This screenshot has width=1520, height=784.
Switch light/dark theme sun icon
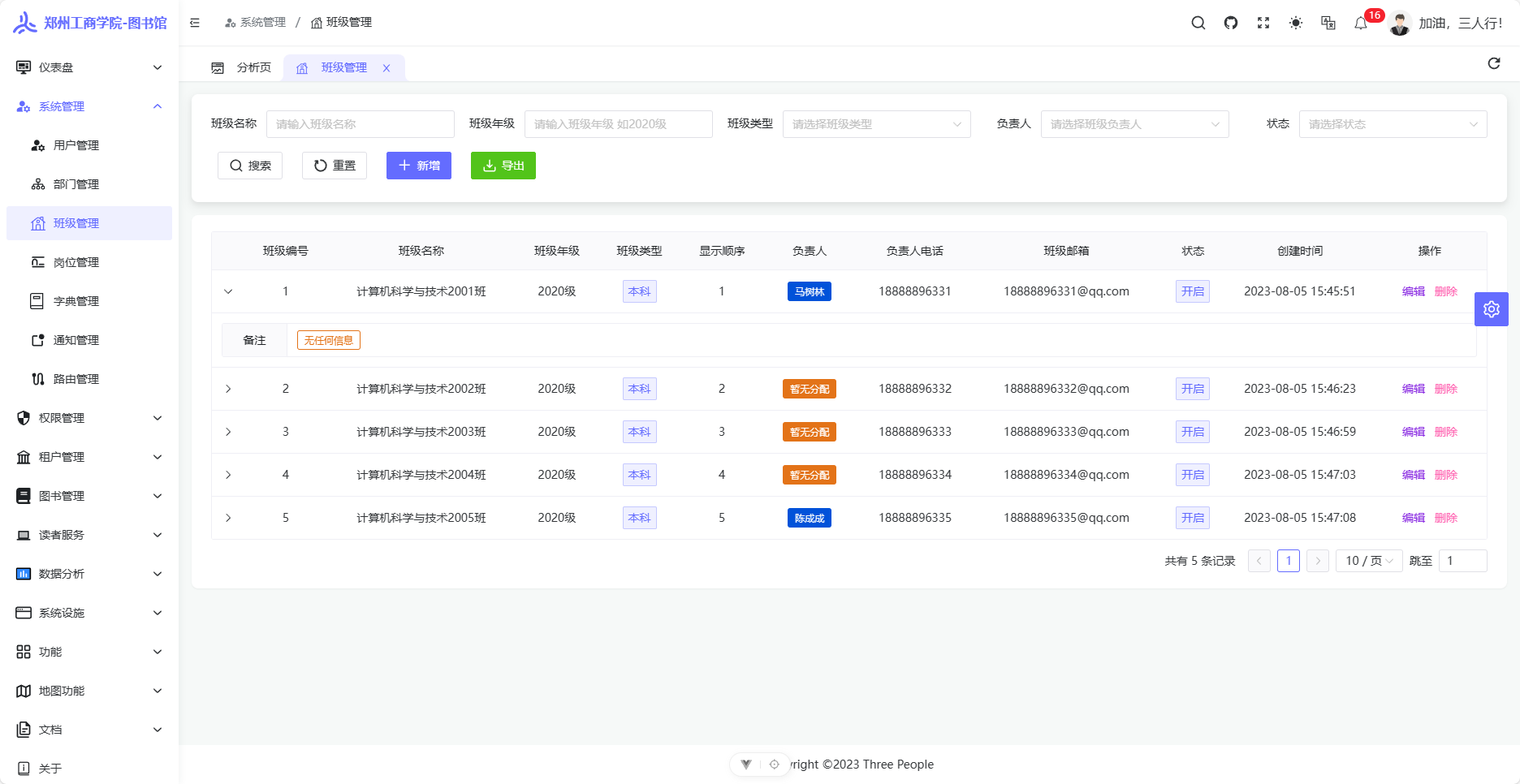1296,23
